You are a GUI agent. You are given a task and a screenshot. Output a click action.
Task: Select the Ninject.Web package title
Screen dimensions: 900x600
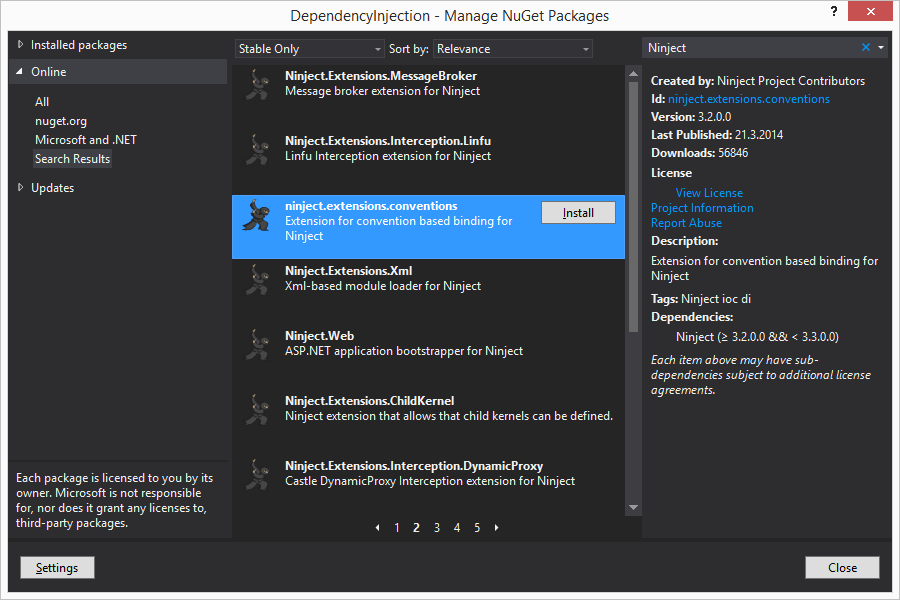coord(319,336)
